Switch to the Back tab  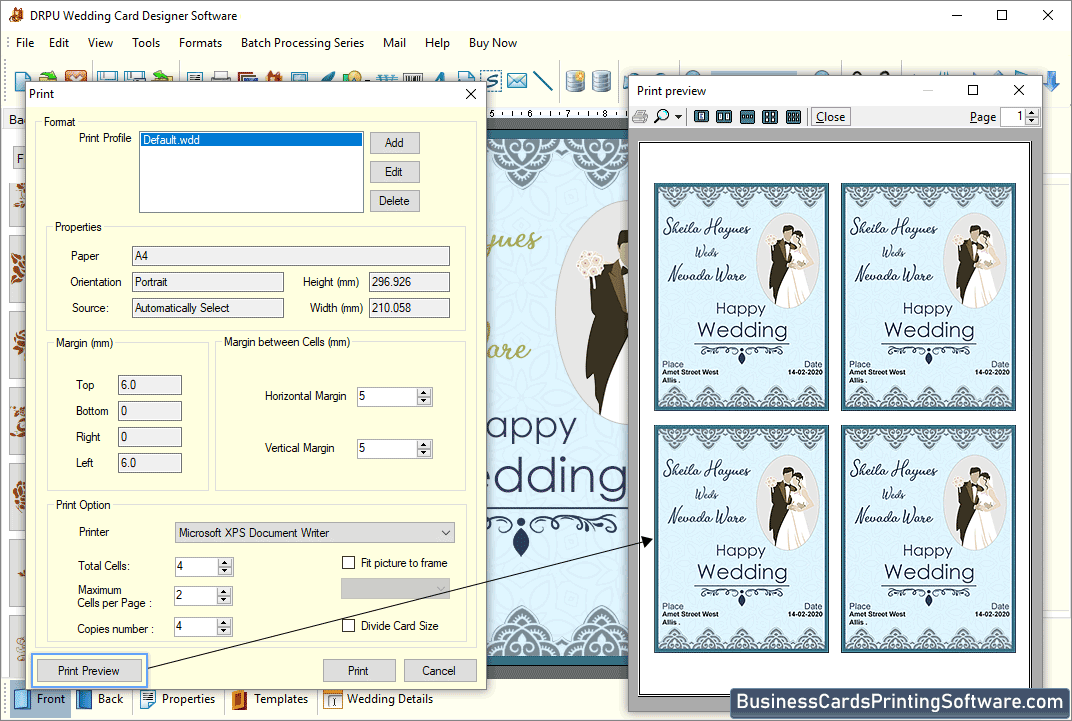[x=100, y=699]
